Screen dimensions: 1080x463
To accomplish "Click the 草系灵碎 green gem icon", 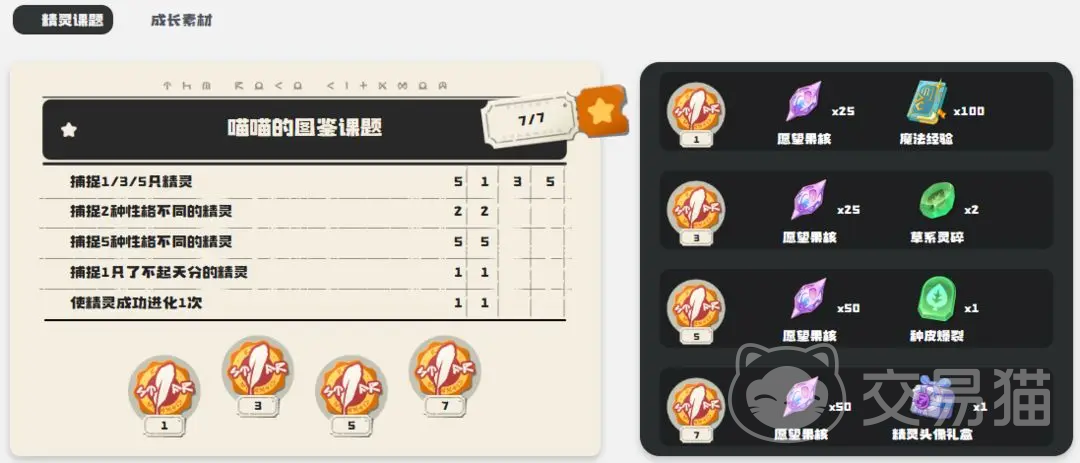I will 938,201.
